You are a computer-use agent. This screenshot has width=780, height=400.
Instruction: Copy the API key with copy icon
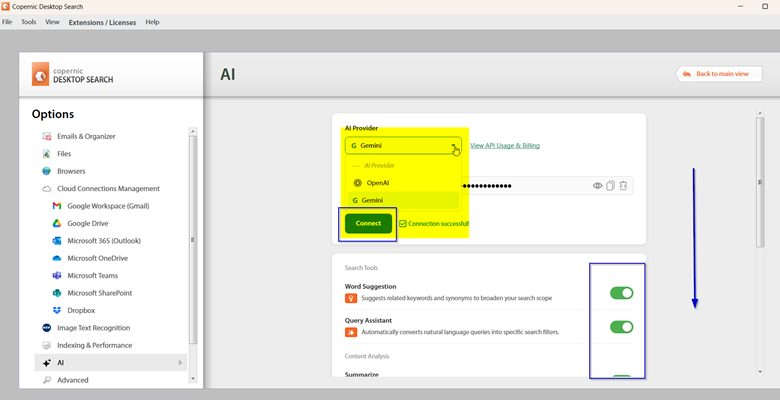click(x=610, y=186)
